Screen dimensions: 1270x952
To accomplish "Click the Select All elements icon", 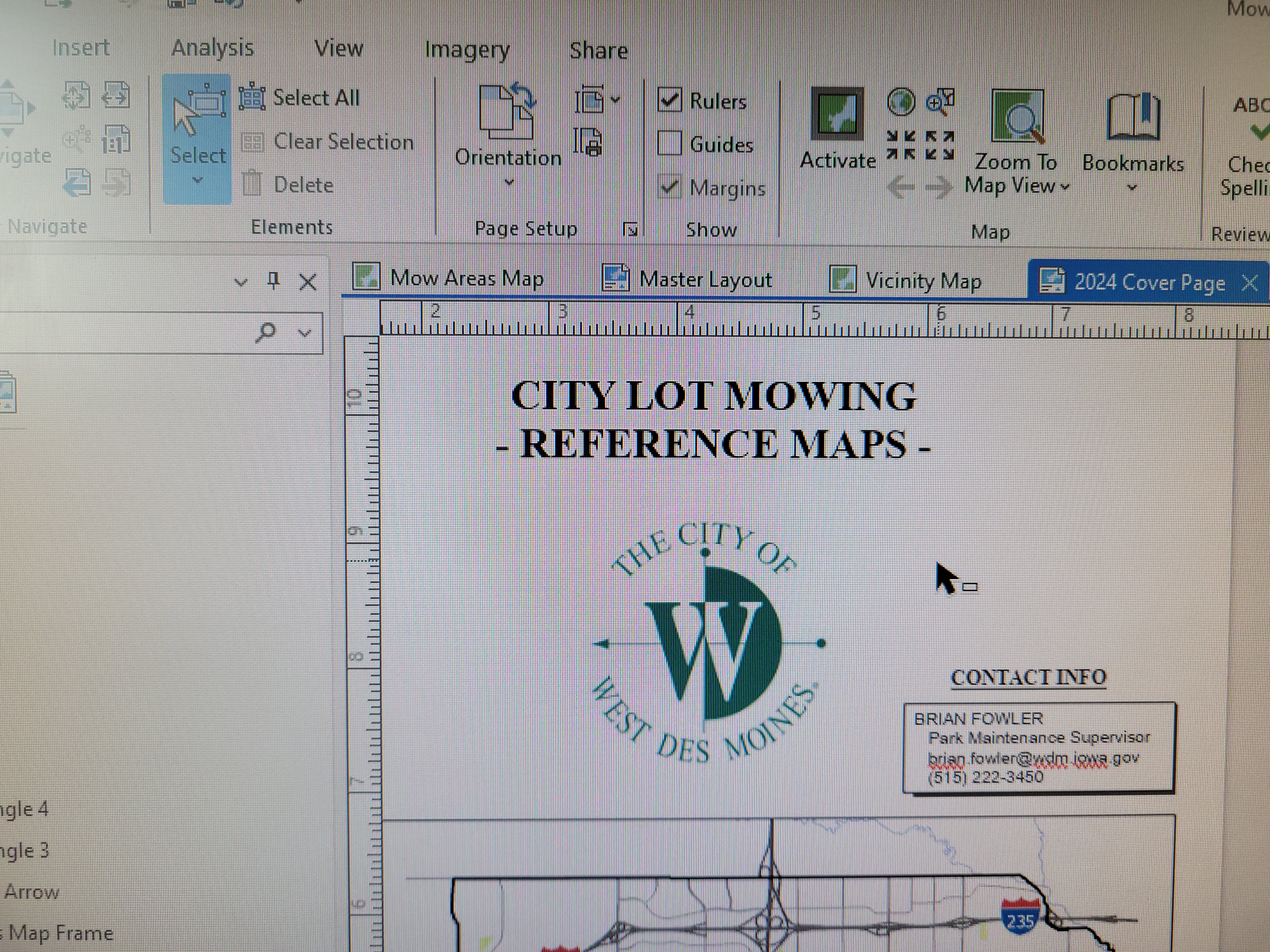I will click(252, 96).
